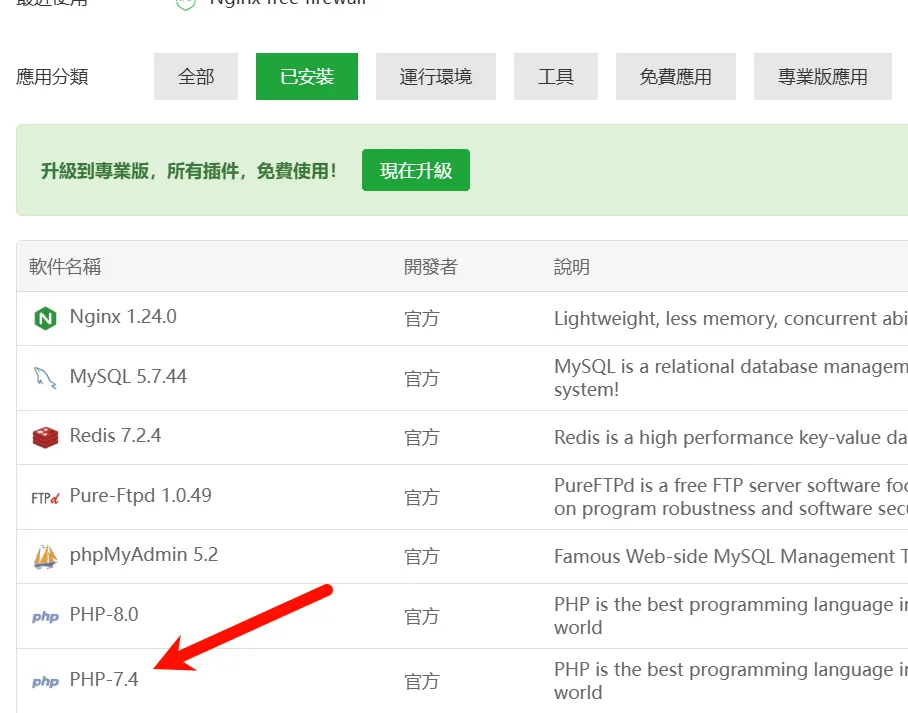Viewport: 908px width, 713px height.
Task: Open Pure-Ftpd 1.0.49 settings
Action: coord(141,496)
